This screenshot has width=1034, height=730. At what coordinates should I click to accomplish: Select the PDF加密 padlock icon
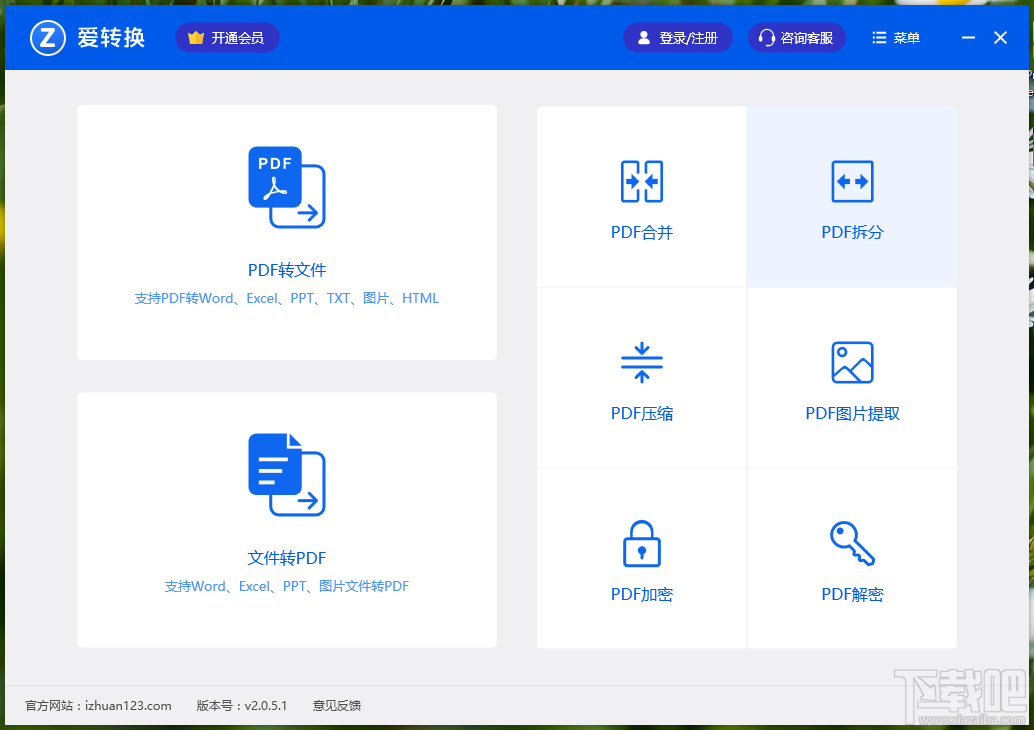(641, 543)
